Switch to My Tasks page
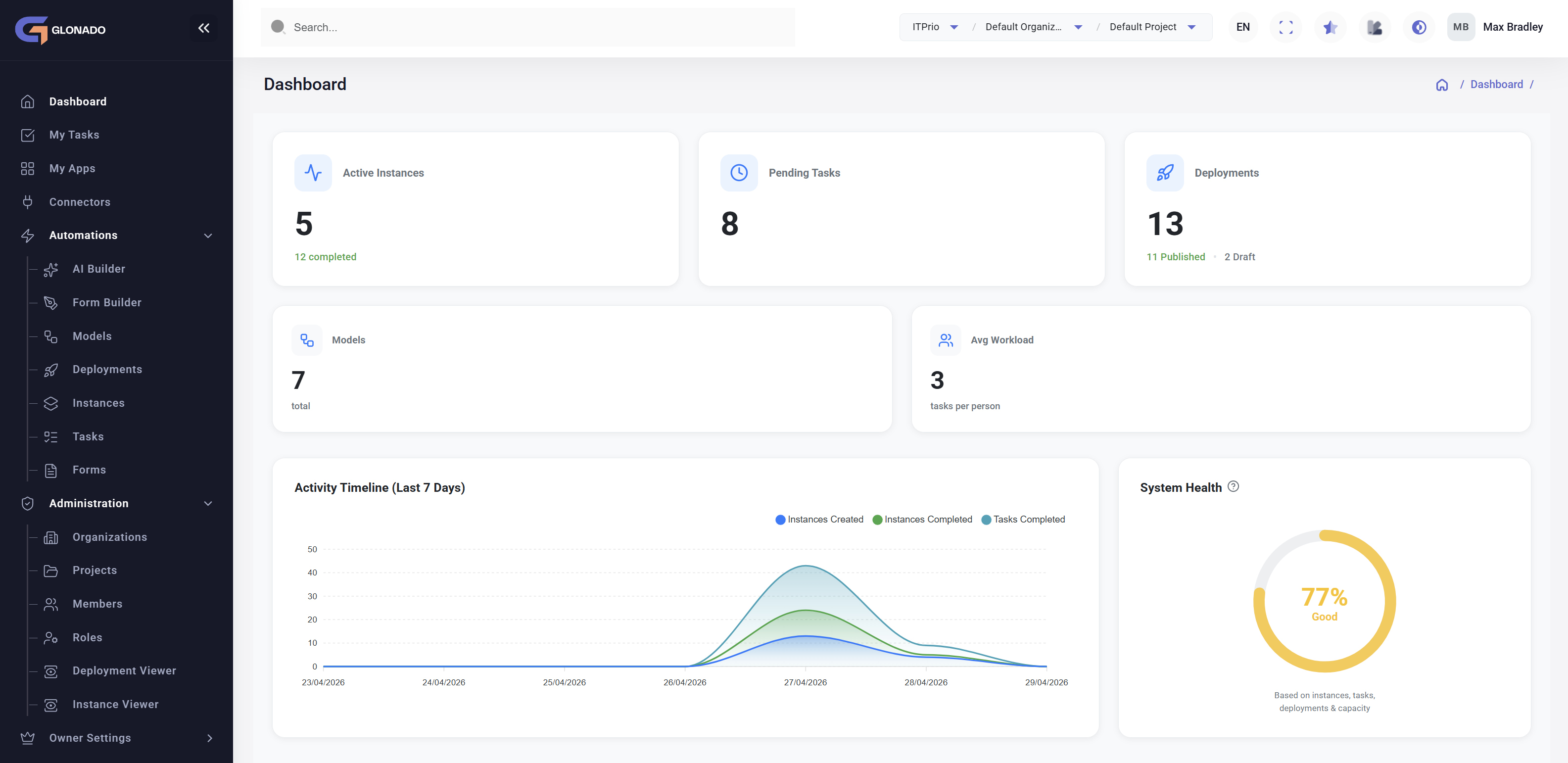The width and height of the screenshot is (1568, 763). pyautogui.click(x=74, y=135)
